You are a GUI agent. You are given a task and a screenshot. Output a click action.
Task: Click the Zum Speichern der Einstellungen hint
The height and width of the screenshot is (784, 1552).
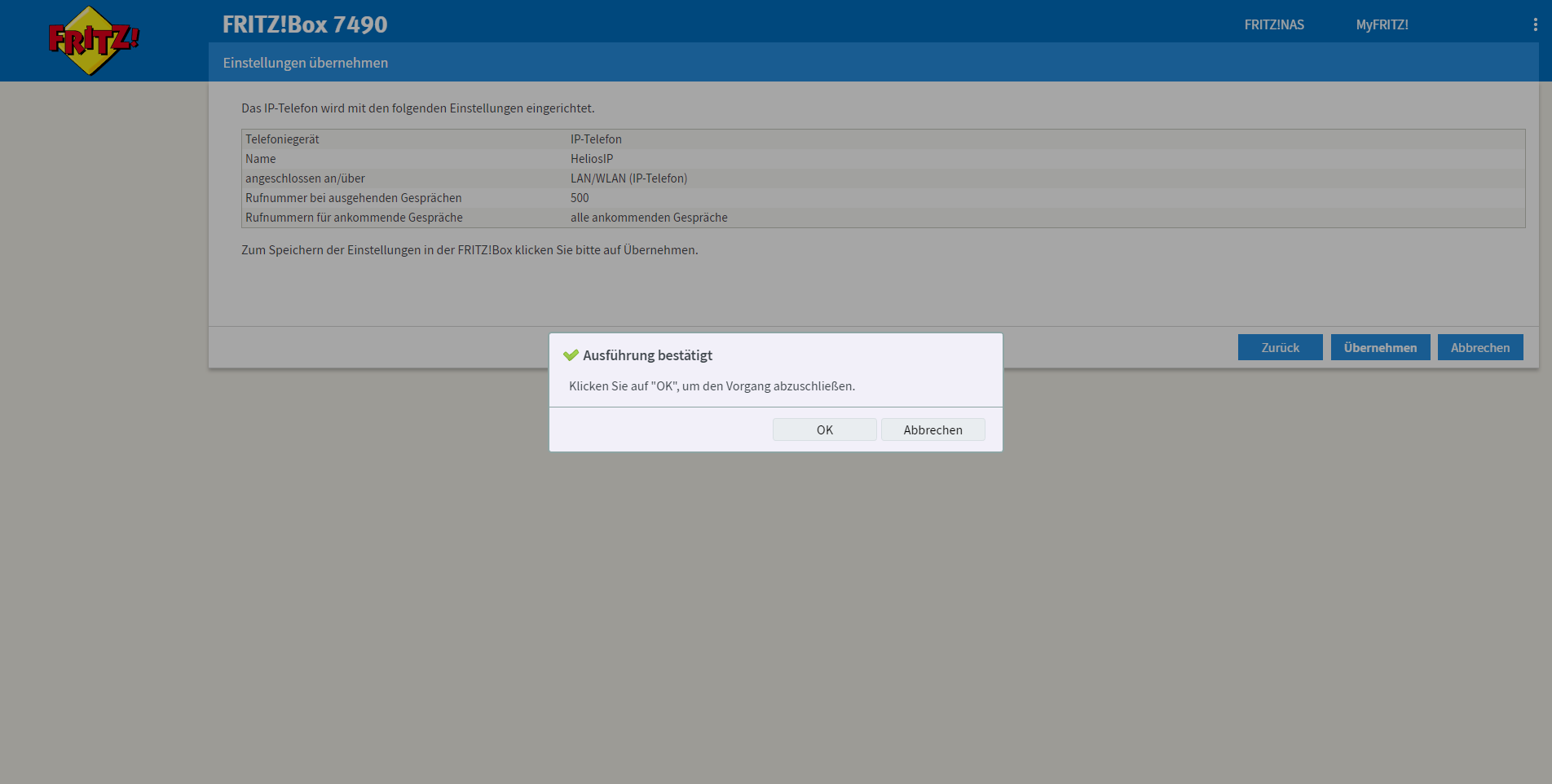coord(470,250)
